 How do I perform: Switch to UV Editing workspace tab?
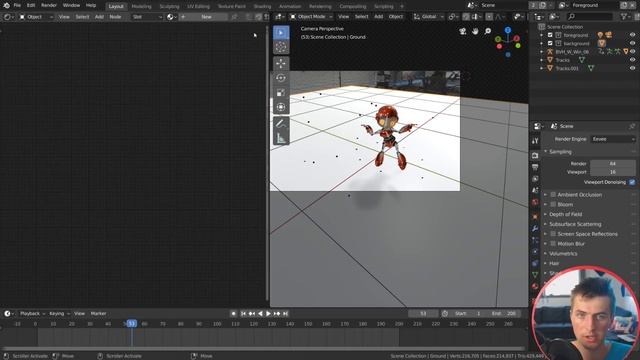(198, 7)
